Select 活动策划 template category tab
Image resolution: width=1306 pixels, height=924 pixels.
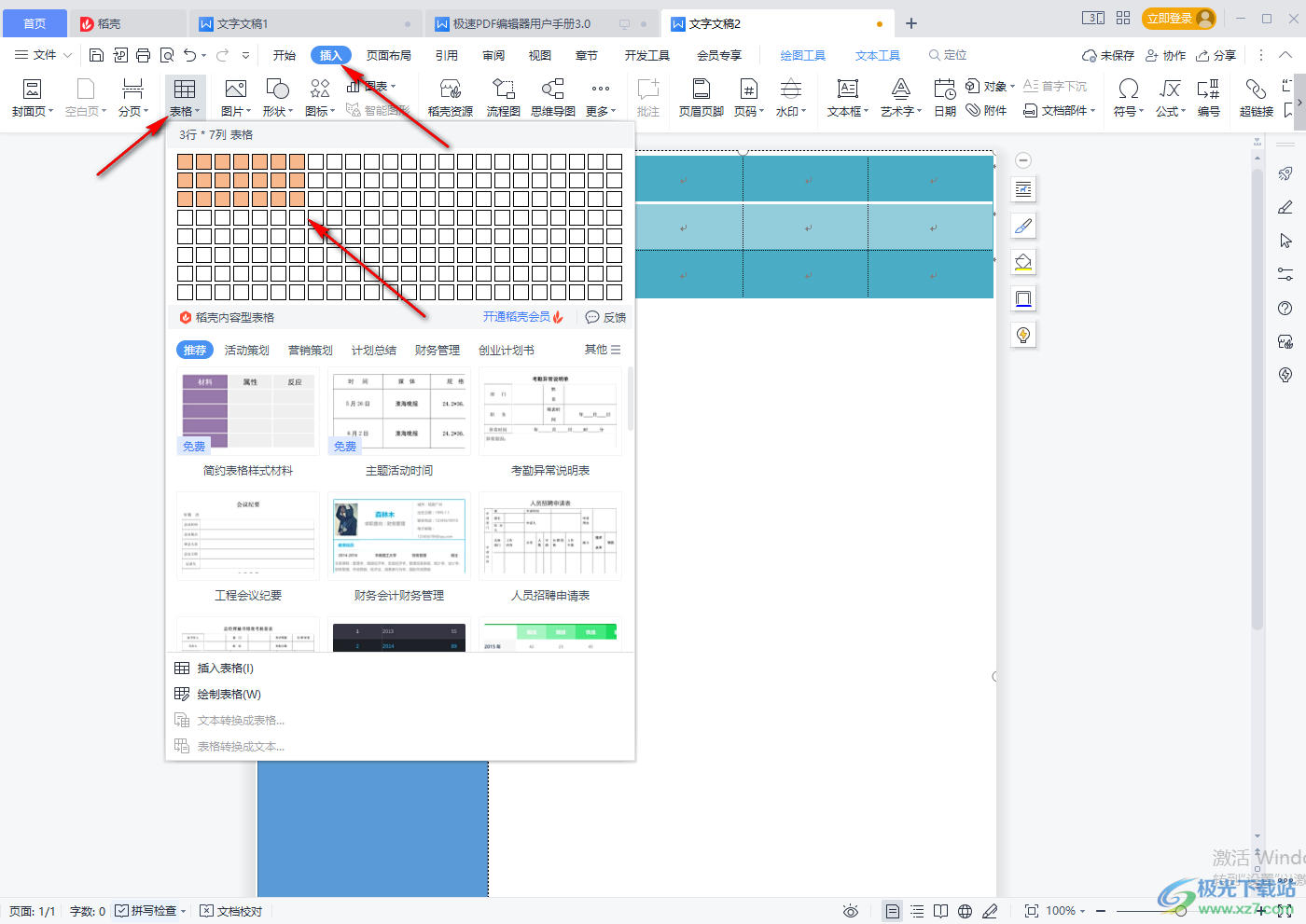click(x=247, y=350)
